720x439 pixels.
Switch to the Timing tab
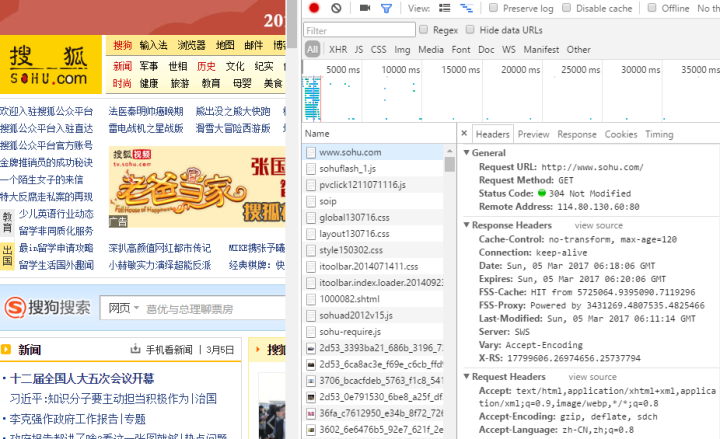659,134
